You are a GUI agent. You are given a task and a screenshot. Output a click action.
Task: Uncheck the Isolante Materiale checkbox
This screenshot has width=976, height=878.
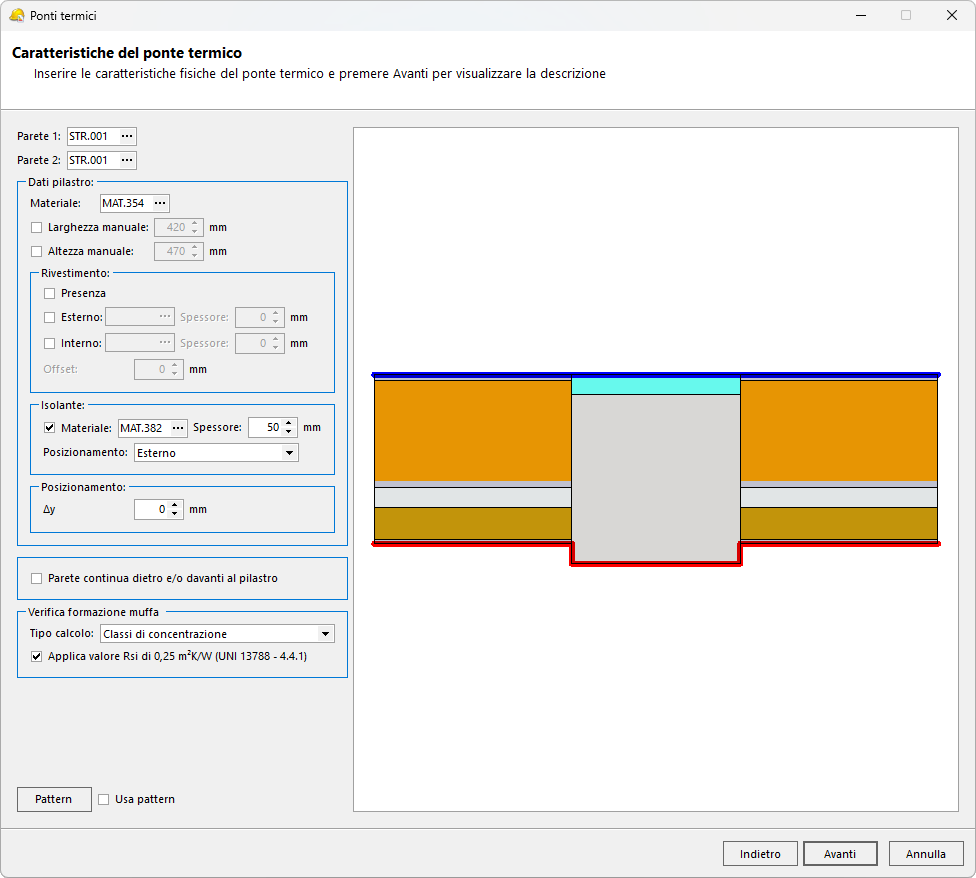pyautogui.click(x=50, y=428)
